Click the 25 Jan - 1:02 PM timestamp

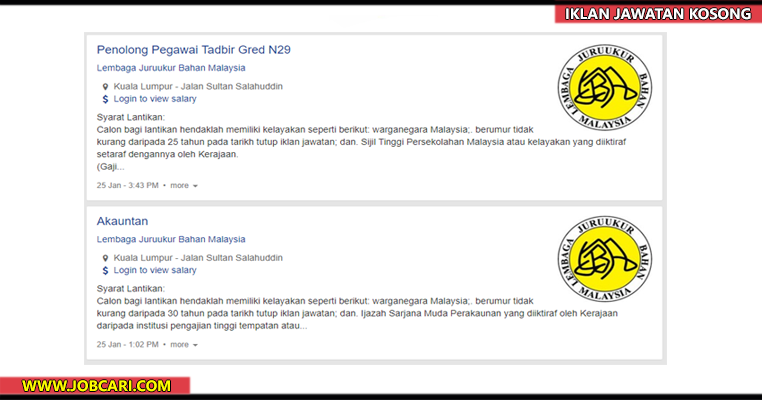tap(127, 345)
